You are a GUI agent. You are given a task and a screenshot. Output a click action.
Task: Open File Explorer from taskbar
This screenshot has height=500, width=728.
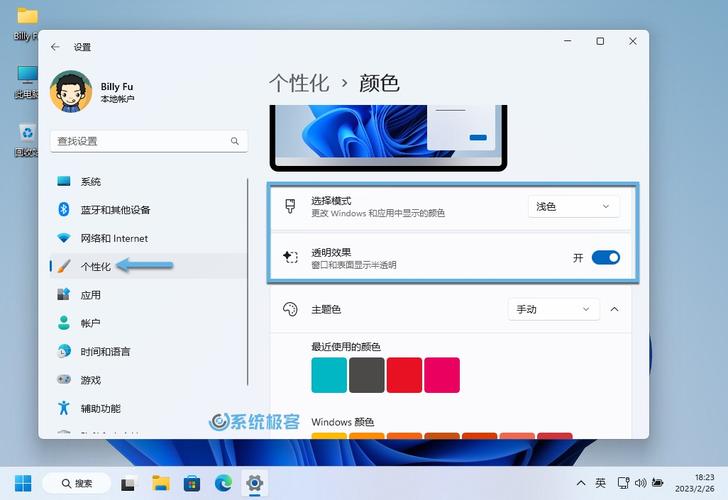coord(161,483)
